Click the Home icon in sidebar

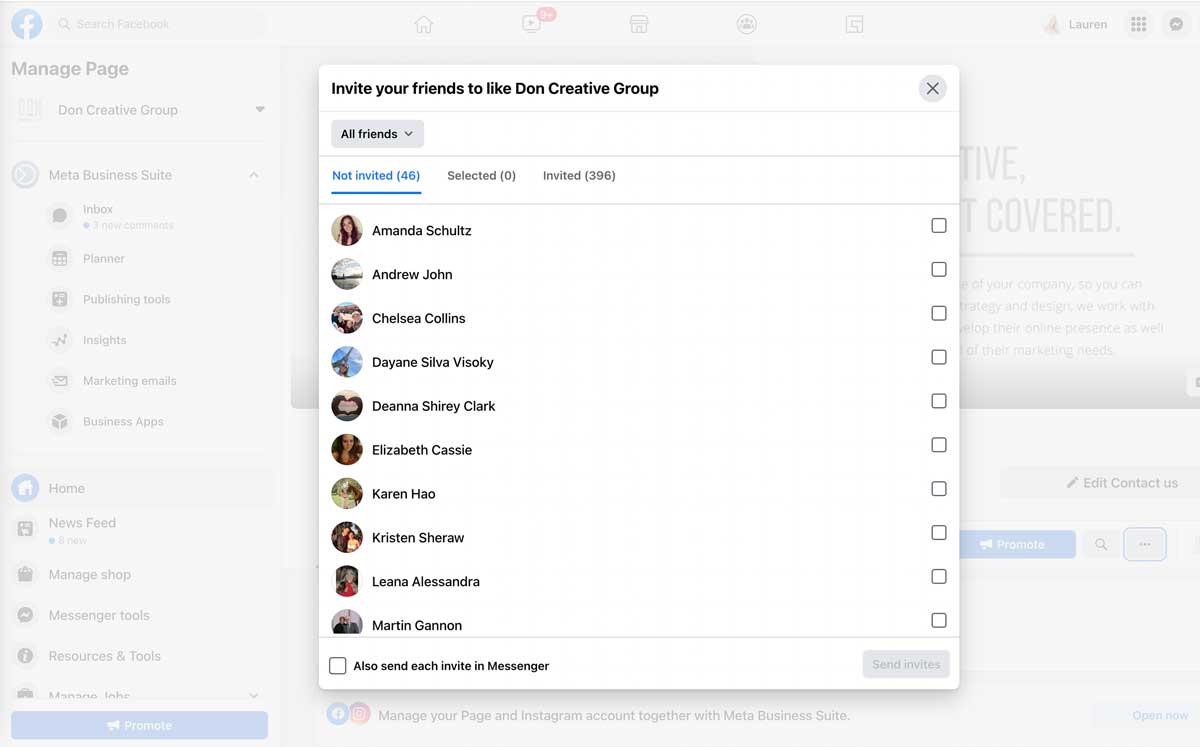pyautogui.click(x=25, y=488)
